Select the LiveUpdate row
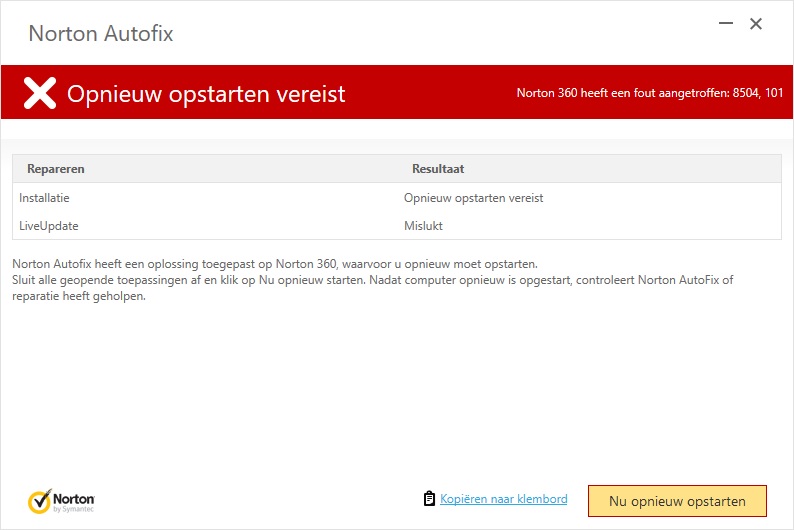 point(49,226)
